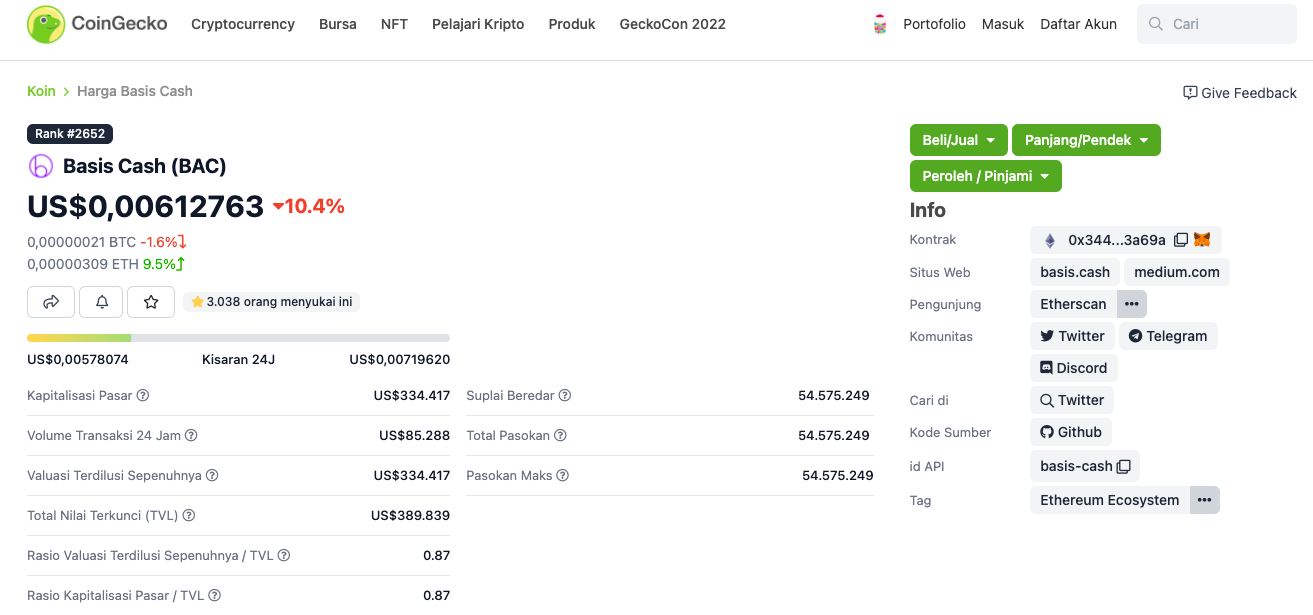Toggle the favorite star button

coord(151,301)
